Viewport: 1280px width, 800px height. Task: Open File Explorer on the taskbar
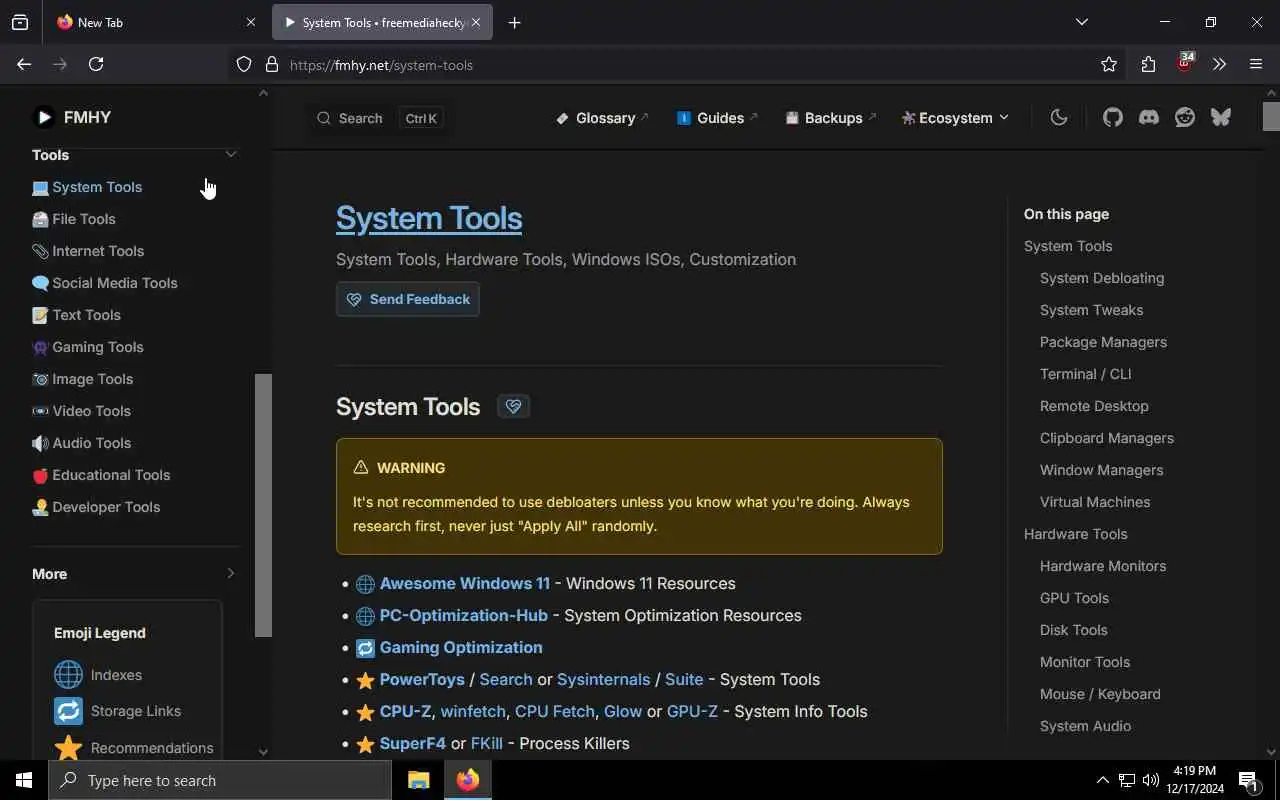tap(418, 780)
